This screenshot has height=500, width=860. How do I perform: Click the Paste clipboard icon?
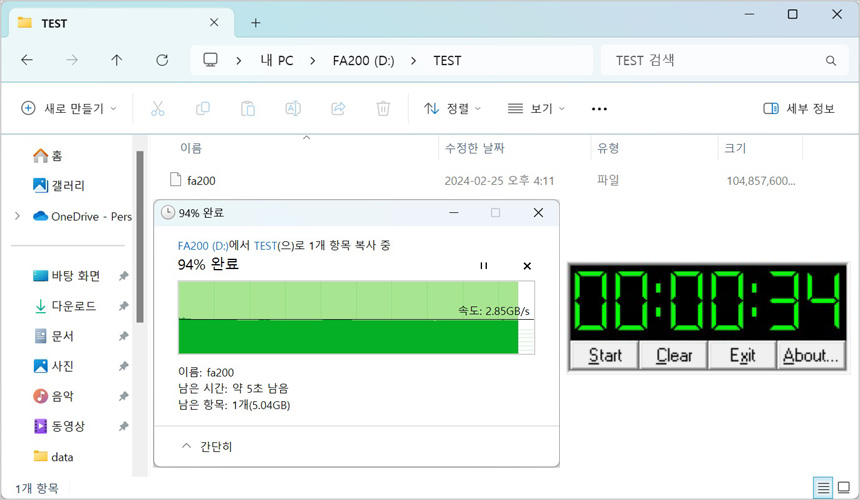tap(248, 108)
